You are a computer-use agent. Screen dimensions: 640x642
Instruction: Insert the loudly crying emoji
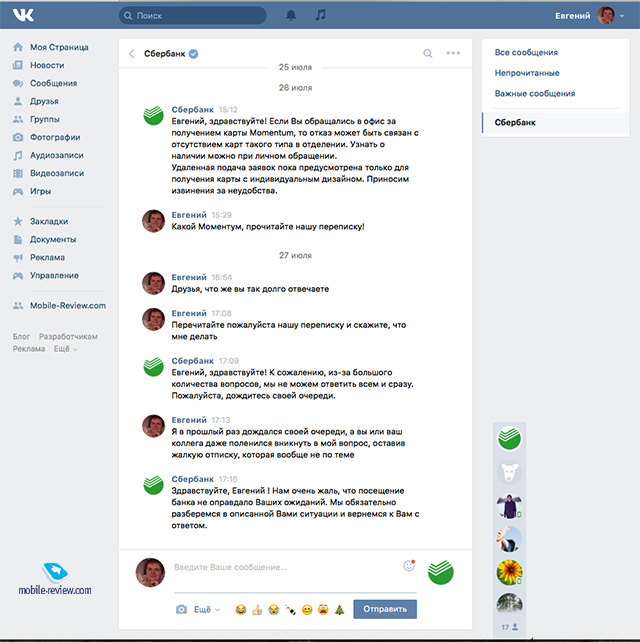(274, 610)
